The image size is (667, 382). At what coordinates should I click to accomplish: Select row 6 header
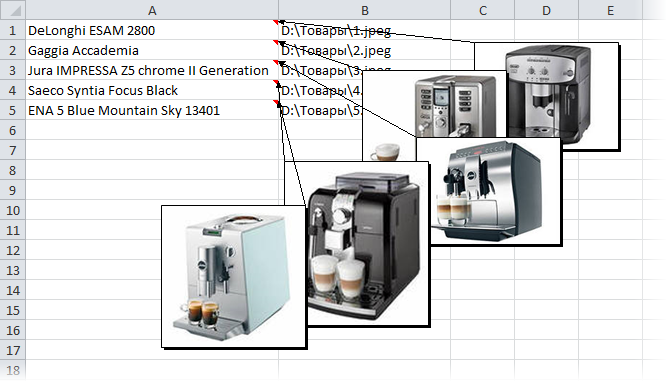(13, 130)
